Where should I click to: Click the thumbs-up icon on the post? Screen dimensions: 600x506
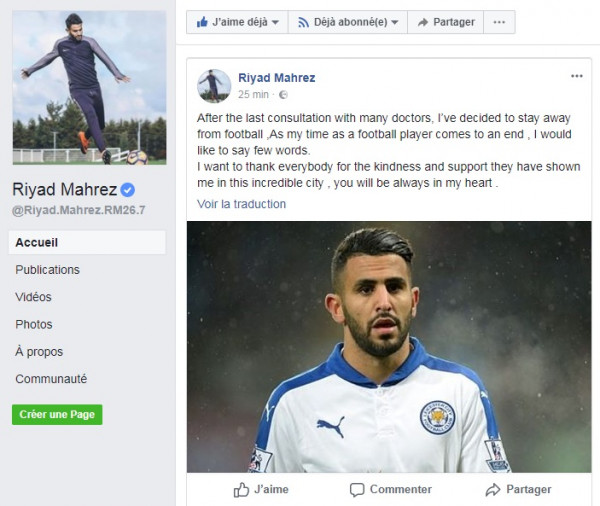tap(241, 489)
